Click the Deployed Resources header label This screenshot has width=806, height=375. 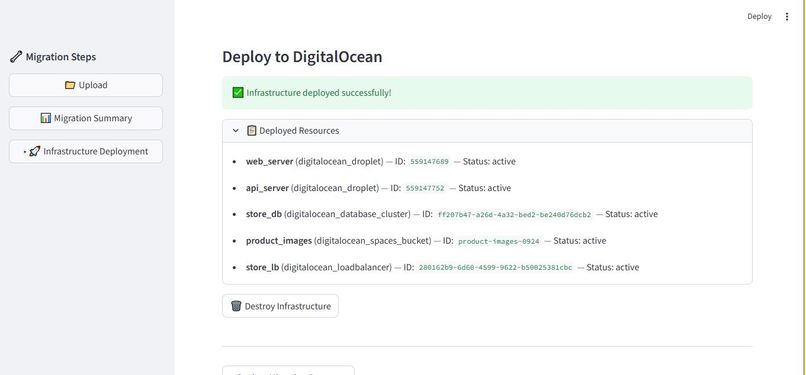click(299, 130)
